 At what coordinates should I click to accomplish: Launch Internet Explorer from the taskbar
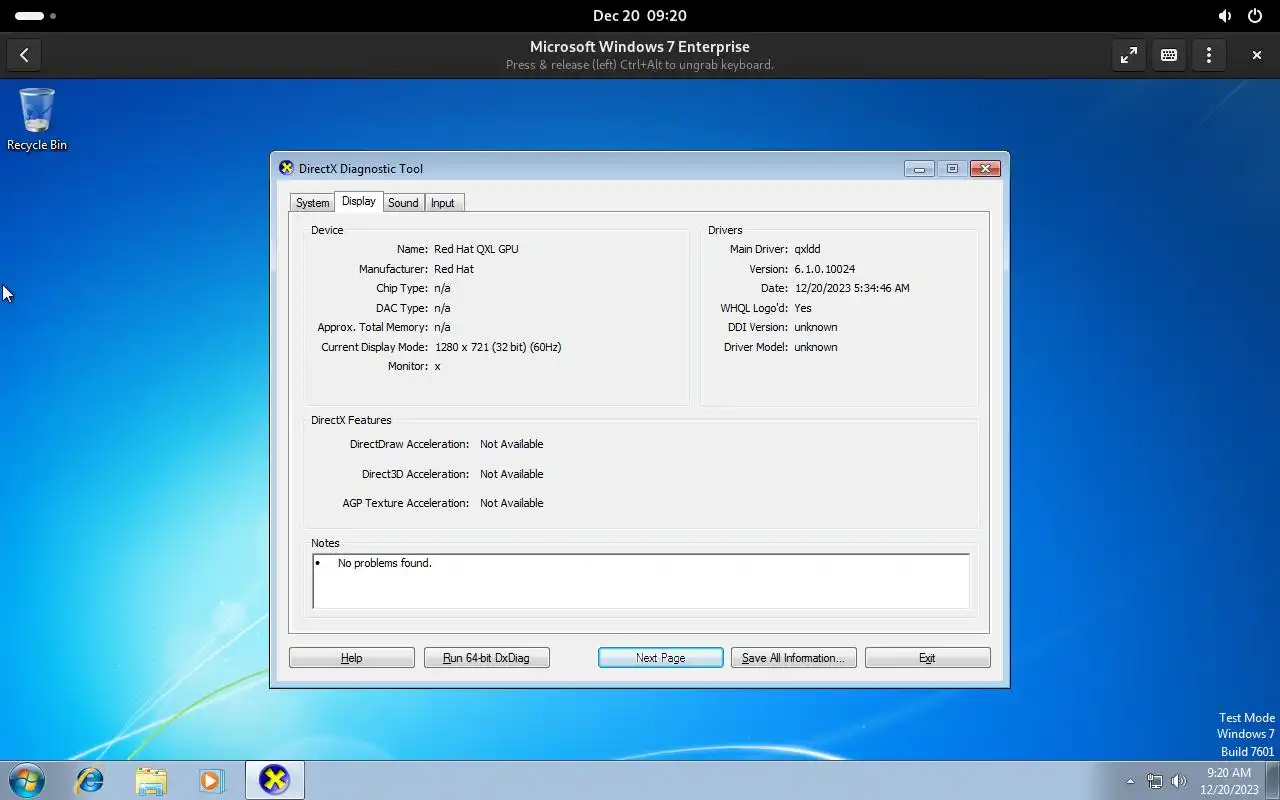90,780
